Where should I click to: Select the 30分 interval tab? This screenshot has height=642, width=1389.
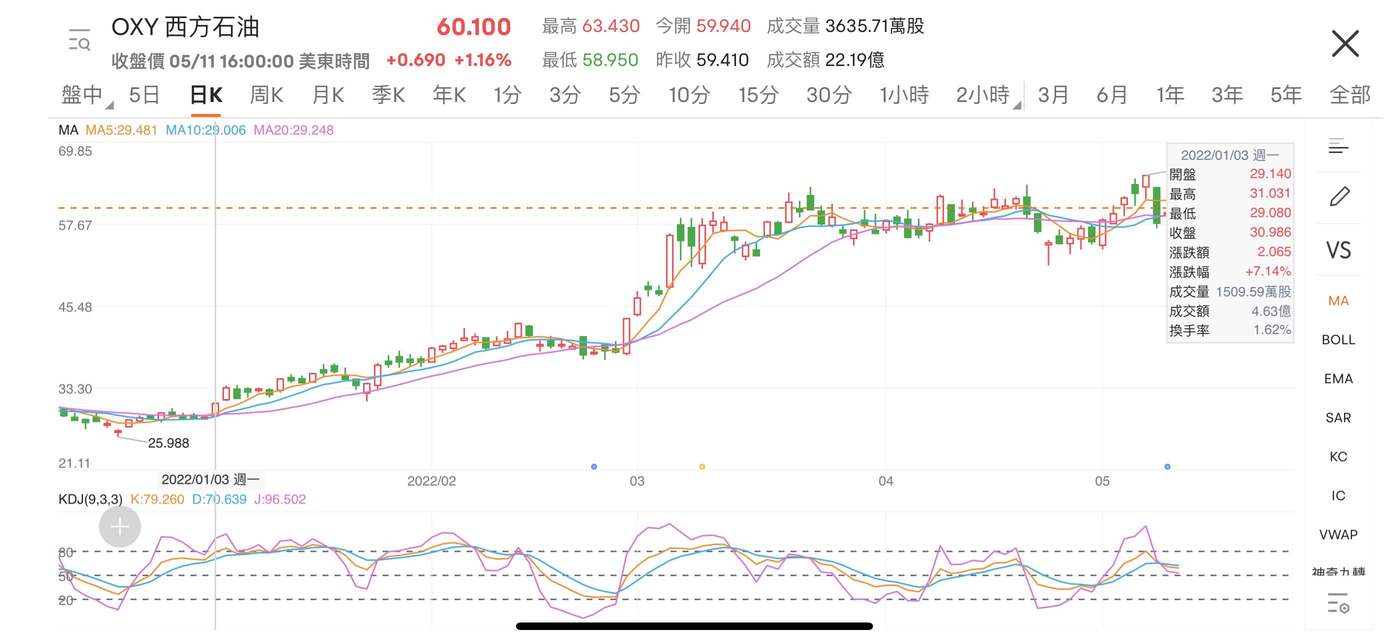click(829, 95)
